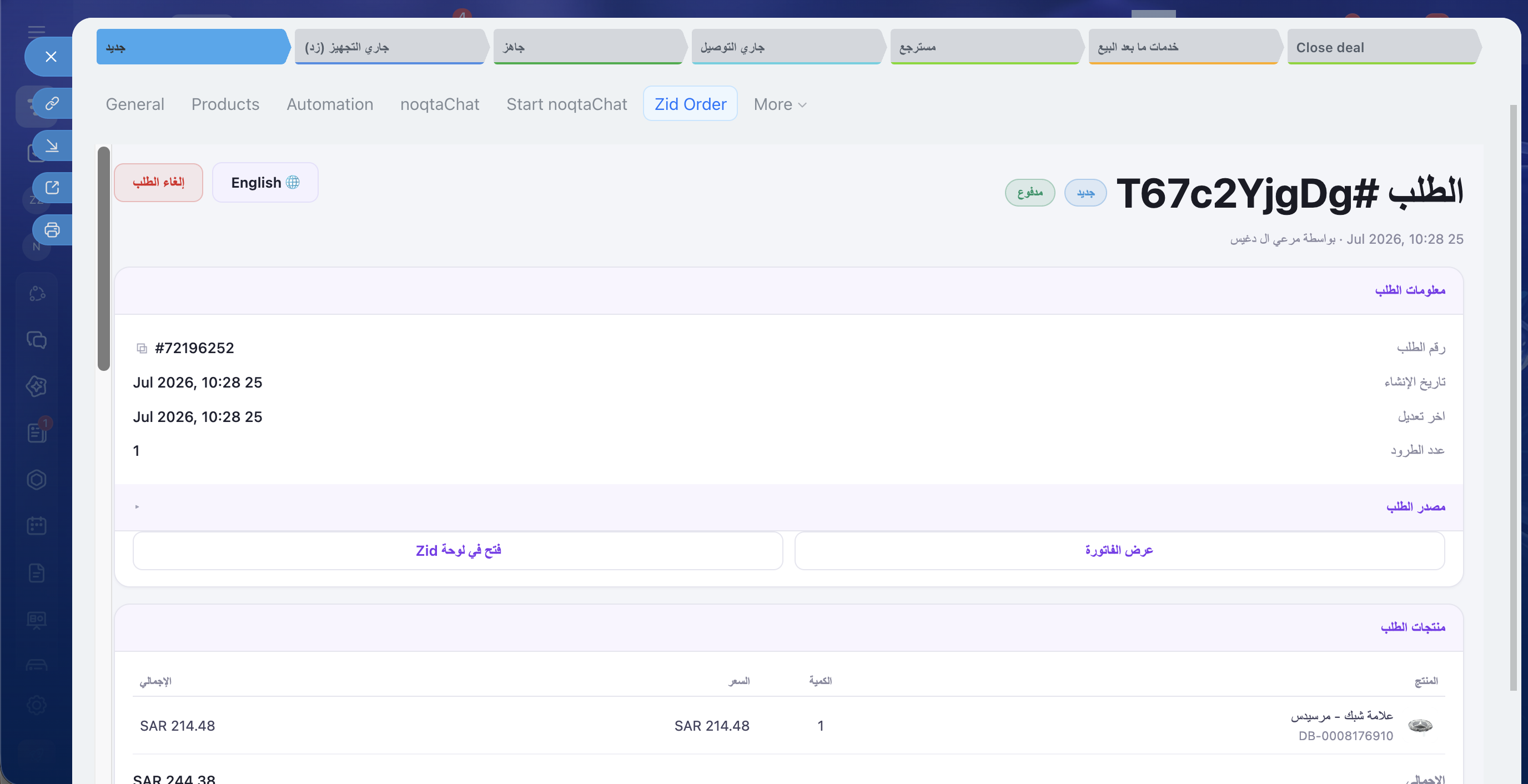The height and width of the screenshot is (784, 1528).
Task: Click the Zid order panel's inner scrollbar
Action: tap(104, 259)
